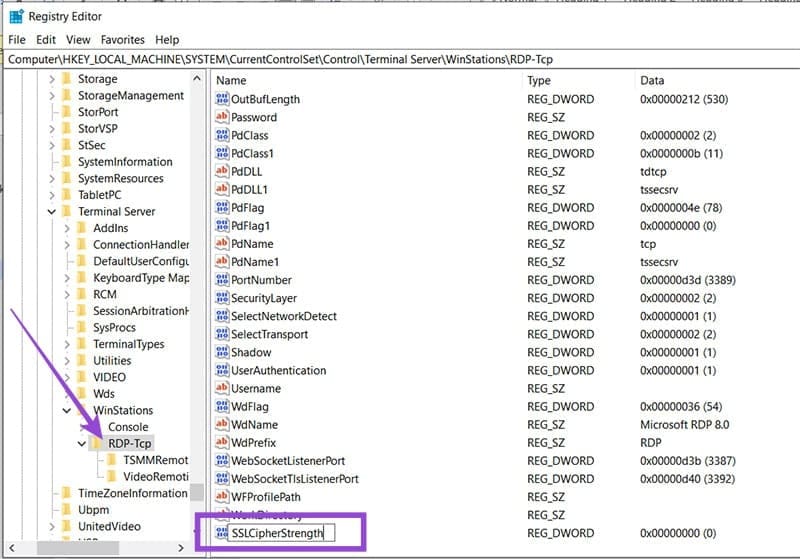Expand the StorVSP tree node

coord(52,129)
